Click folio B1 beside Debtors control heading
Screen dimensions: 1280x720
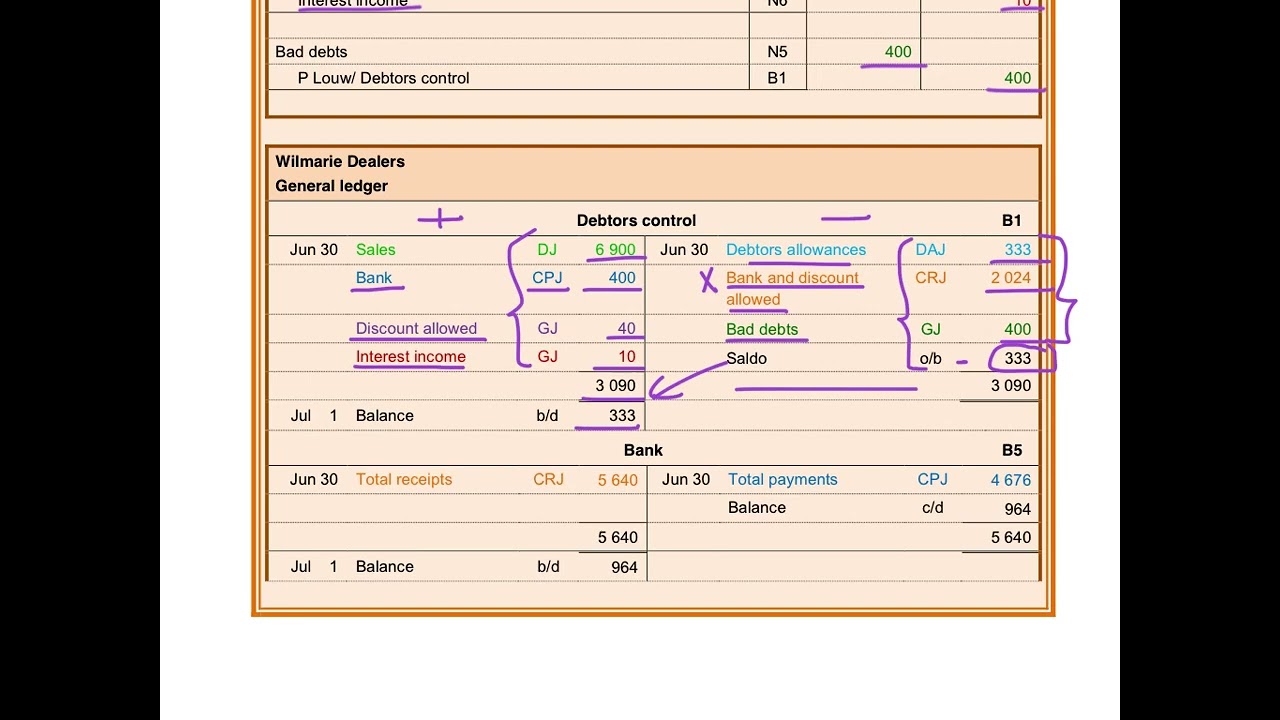click(x=1012, y=220)
